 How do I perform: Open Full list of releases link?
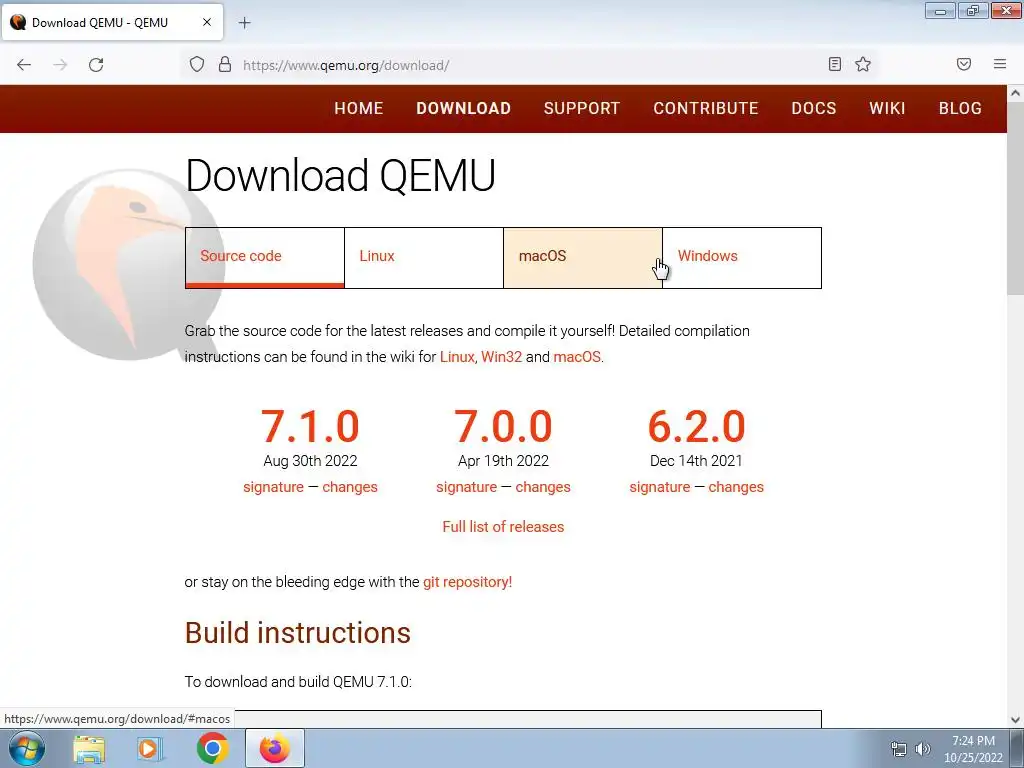[x=503, y=527]
